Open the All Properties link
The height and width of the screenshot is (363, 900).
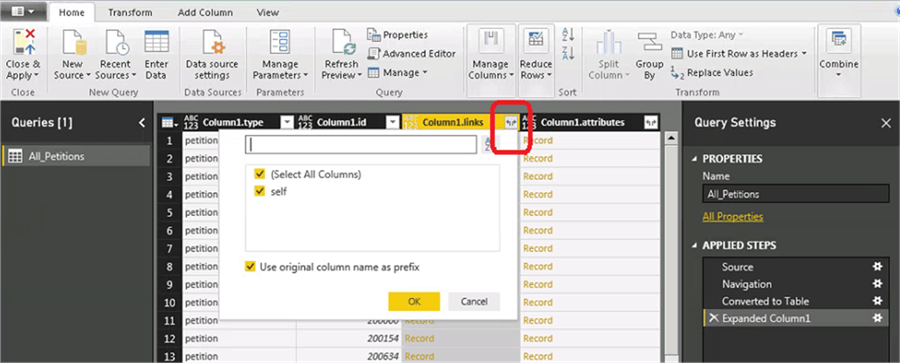pos(732,217)
